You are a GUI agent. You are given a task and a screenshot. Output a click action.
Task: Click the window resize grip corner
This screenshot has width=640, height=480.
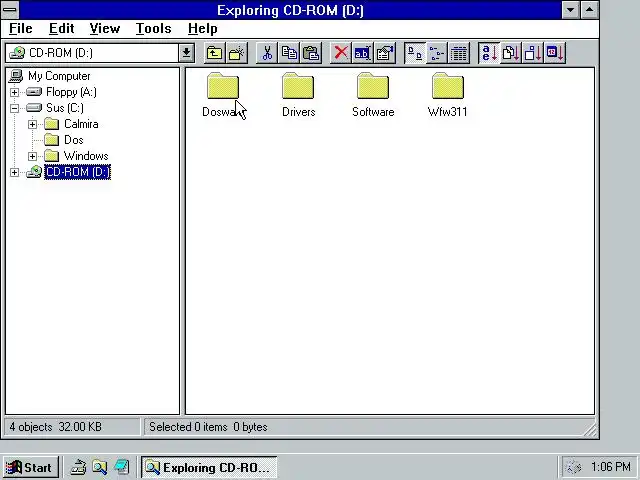[x=590, y=429]
